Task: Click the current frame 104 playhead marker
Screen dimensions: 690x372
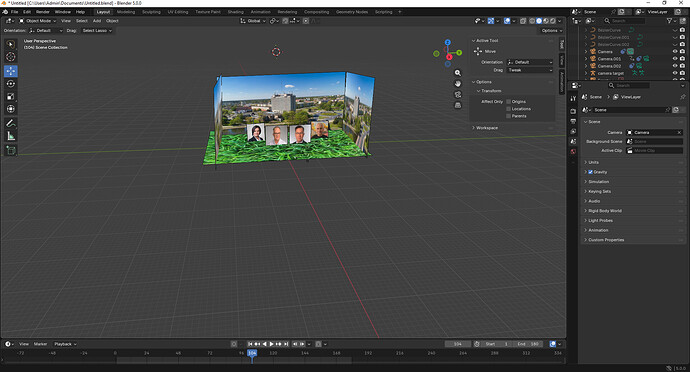Action: [252, 353]
